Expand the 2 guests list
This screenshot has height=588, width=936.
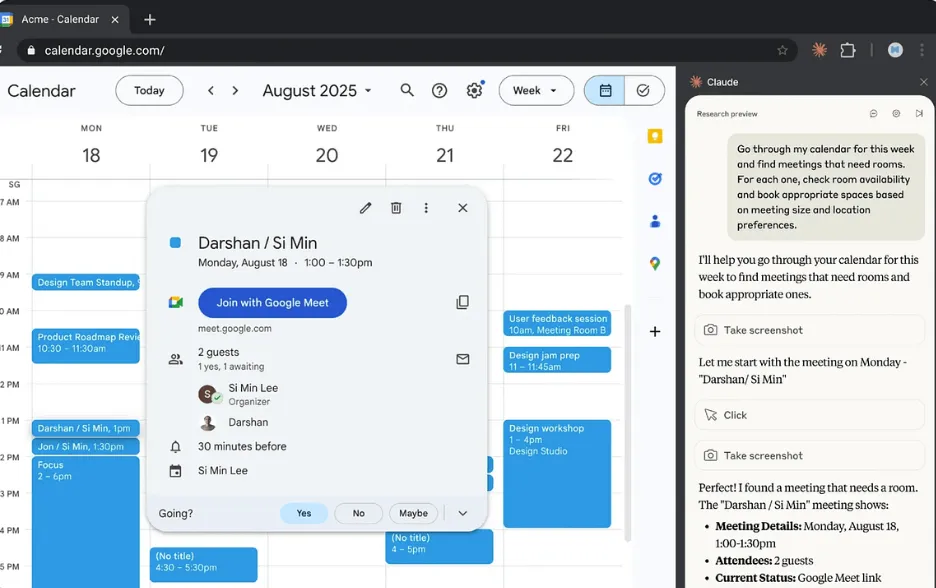[218, 352]
